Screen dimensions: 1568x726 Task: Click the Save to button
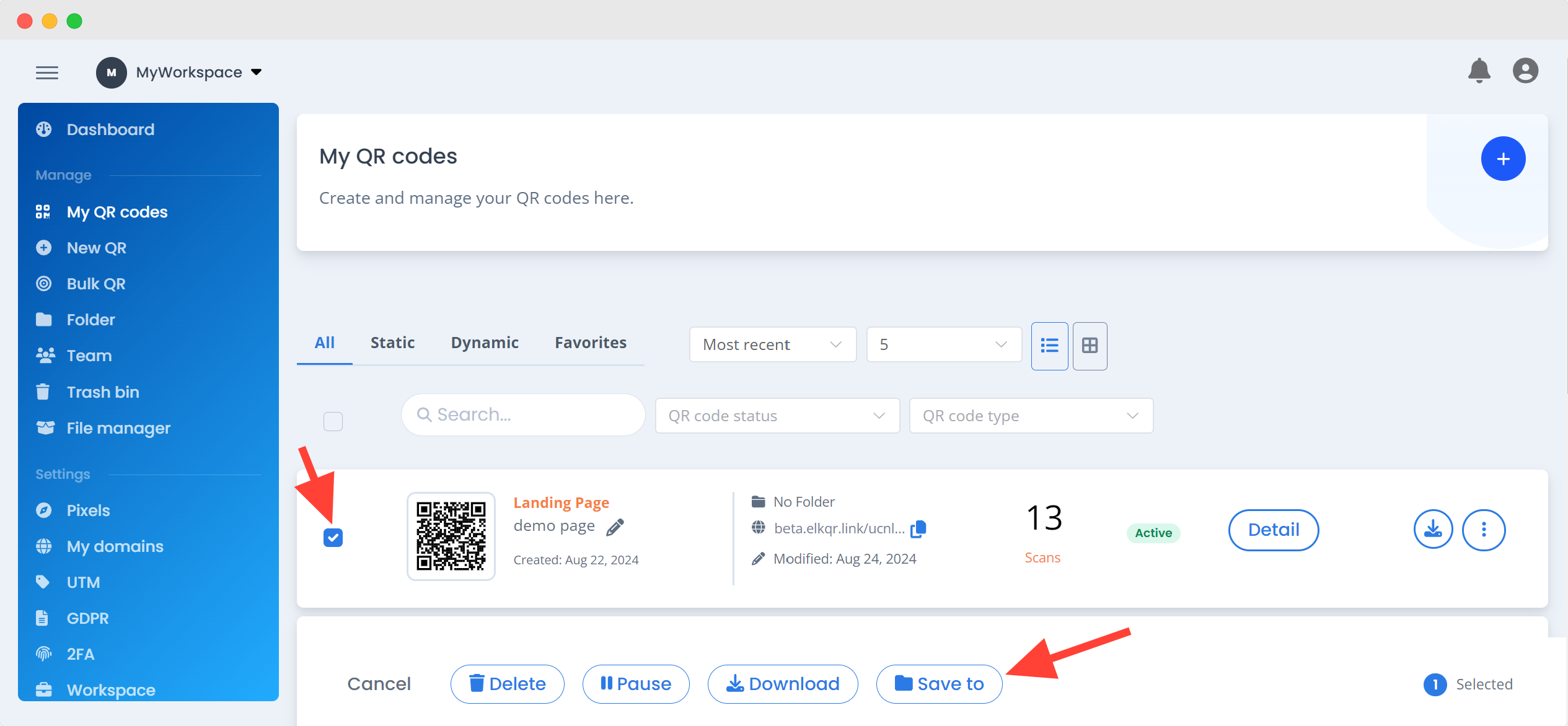[938, 684]
